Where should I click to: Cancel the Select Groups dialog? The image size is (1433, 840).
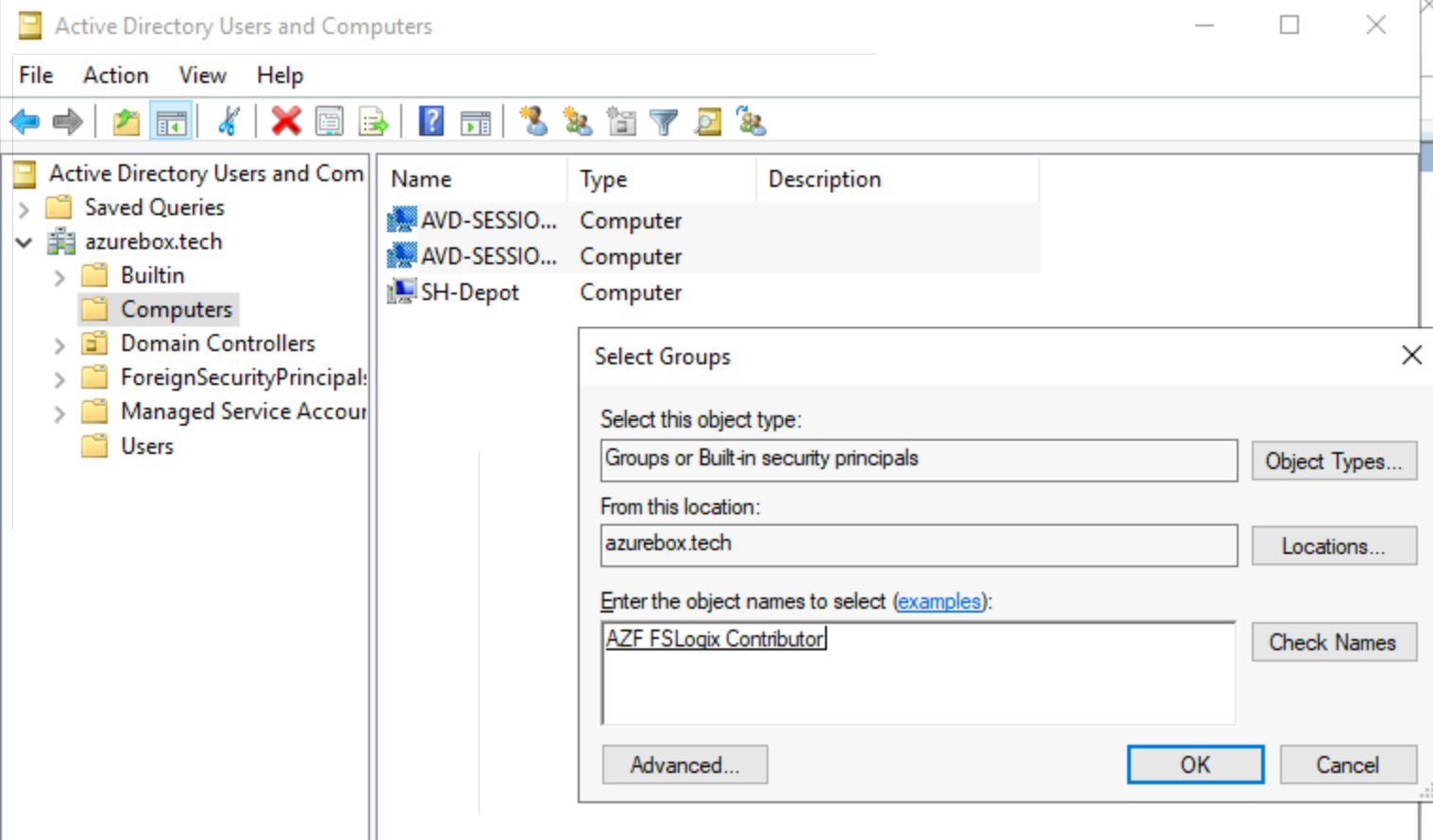tap(1348, 764)
